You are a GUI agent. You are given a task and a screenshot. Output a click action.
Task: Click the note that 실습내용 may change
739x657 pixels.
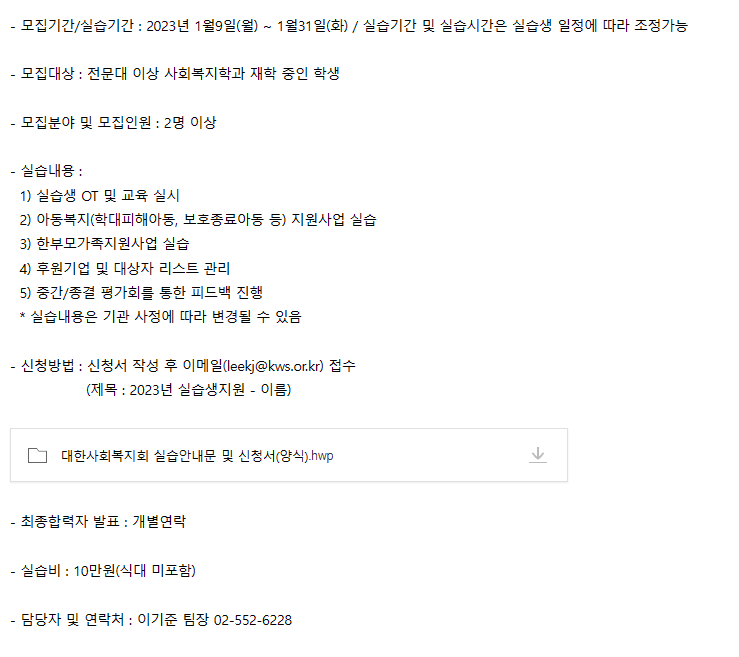coord(160,317)
